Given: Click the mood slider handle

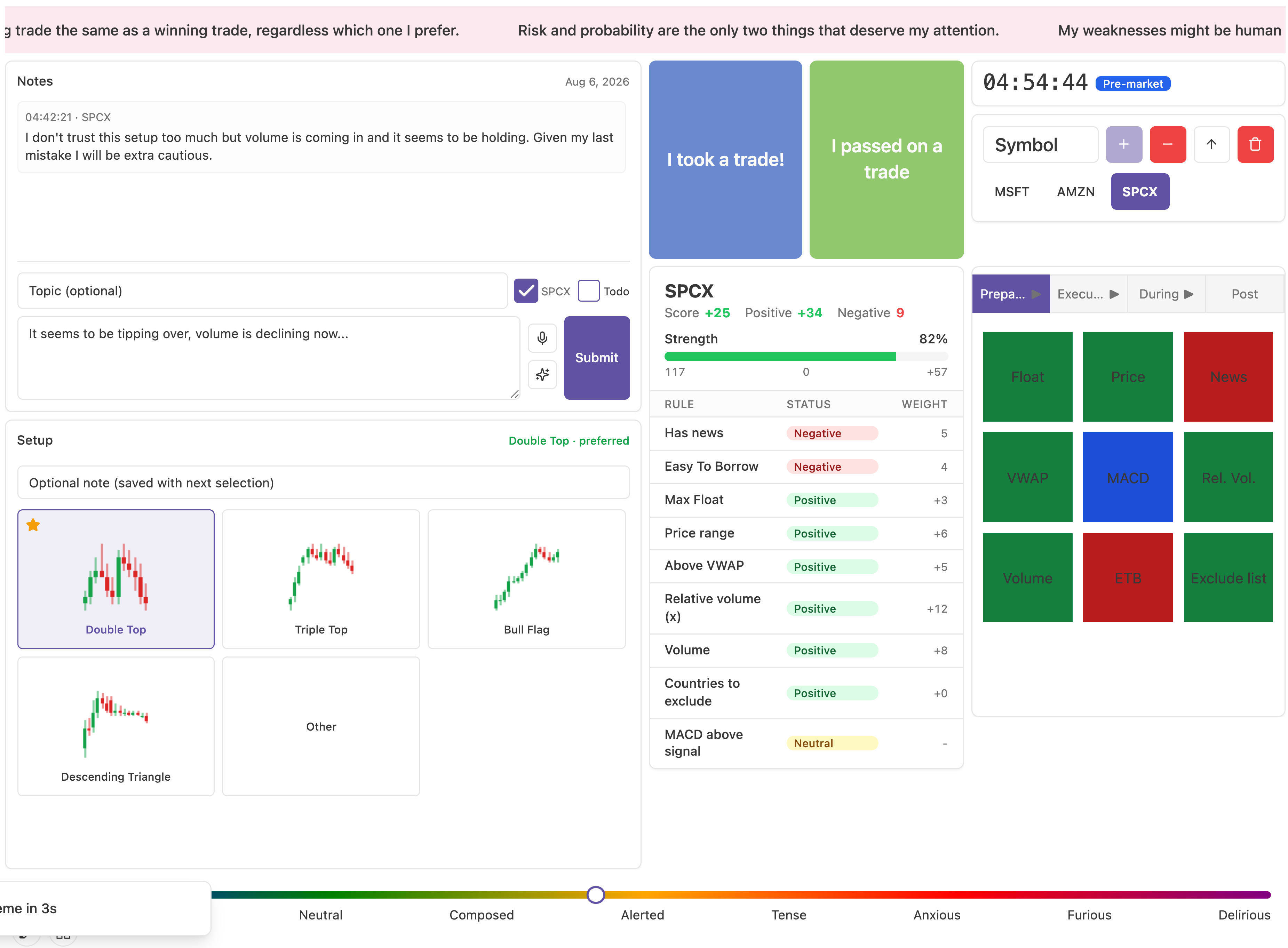Looking at the screenshot, I should click(596, 894).
